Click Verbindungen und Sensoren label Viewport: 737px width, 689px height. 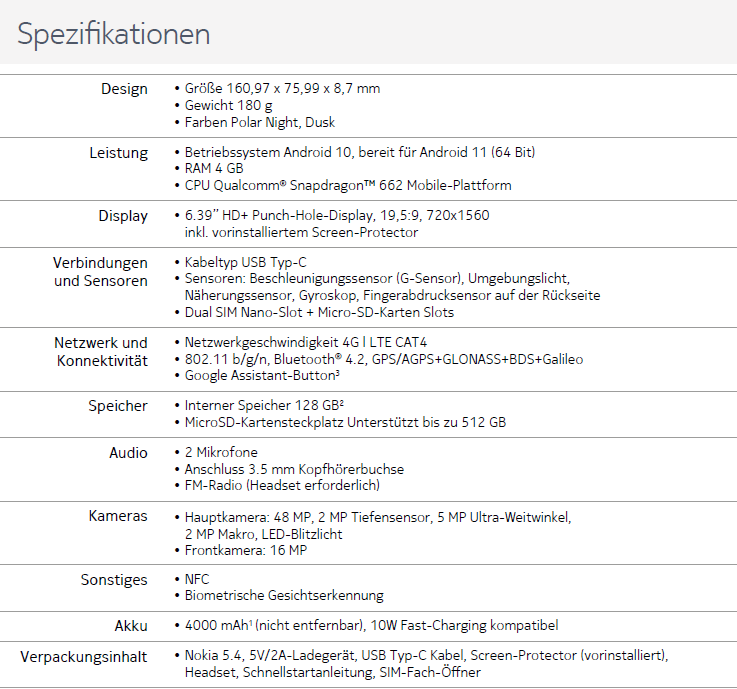100,272
